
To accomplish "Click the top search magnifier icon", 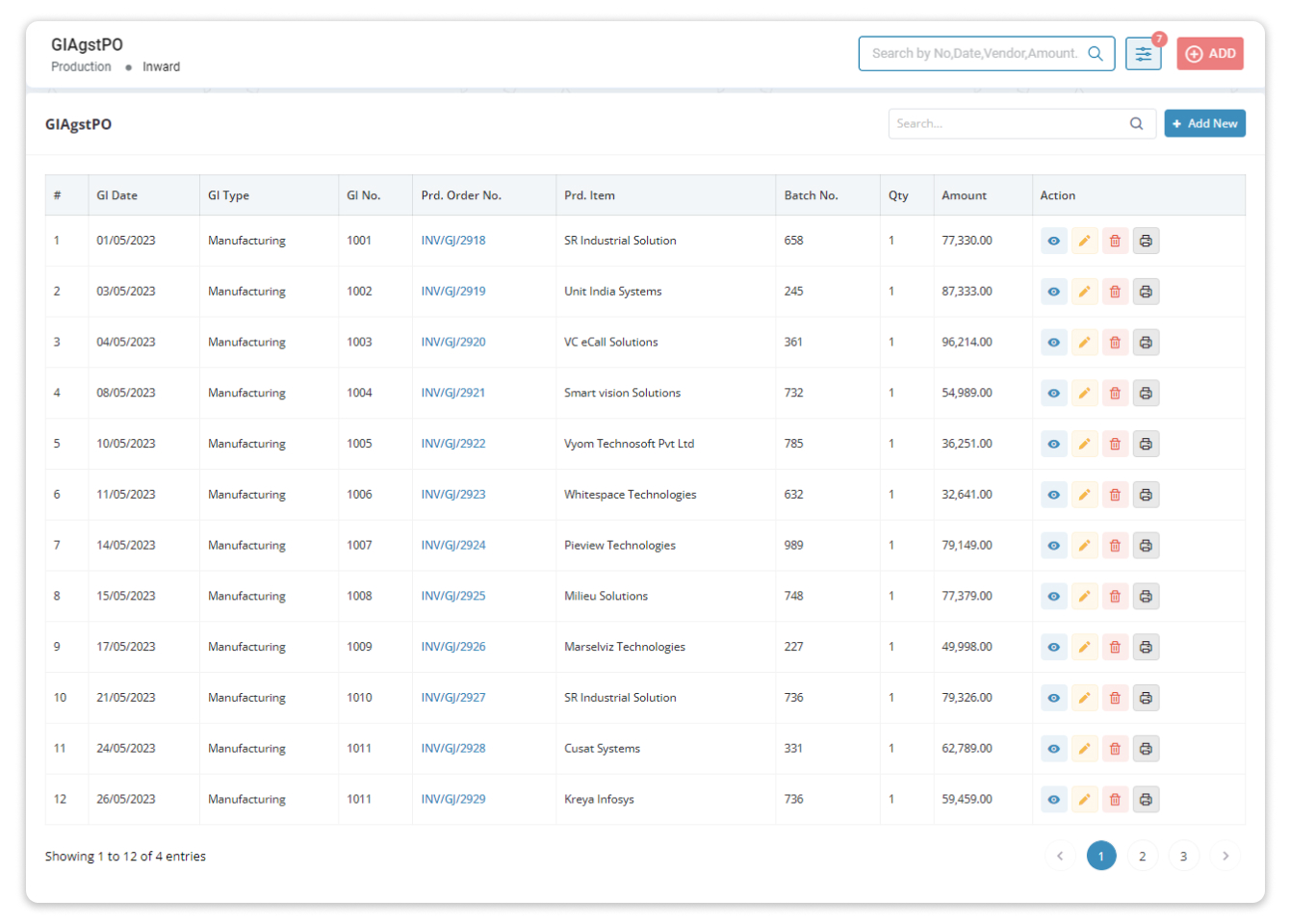I will [1096, 54].
